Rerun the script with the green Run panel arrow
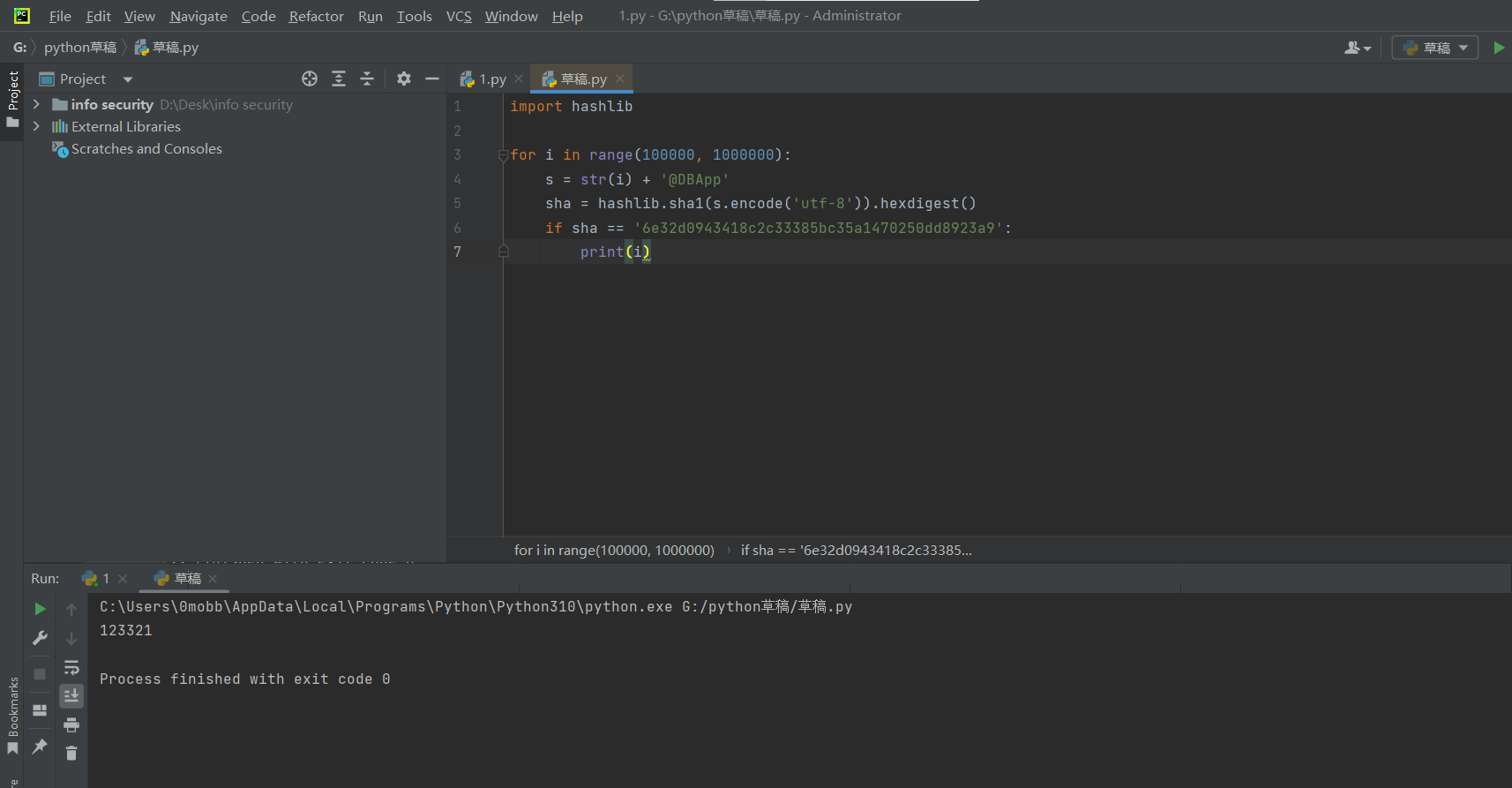 click(x=40, y=609)
